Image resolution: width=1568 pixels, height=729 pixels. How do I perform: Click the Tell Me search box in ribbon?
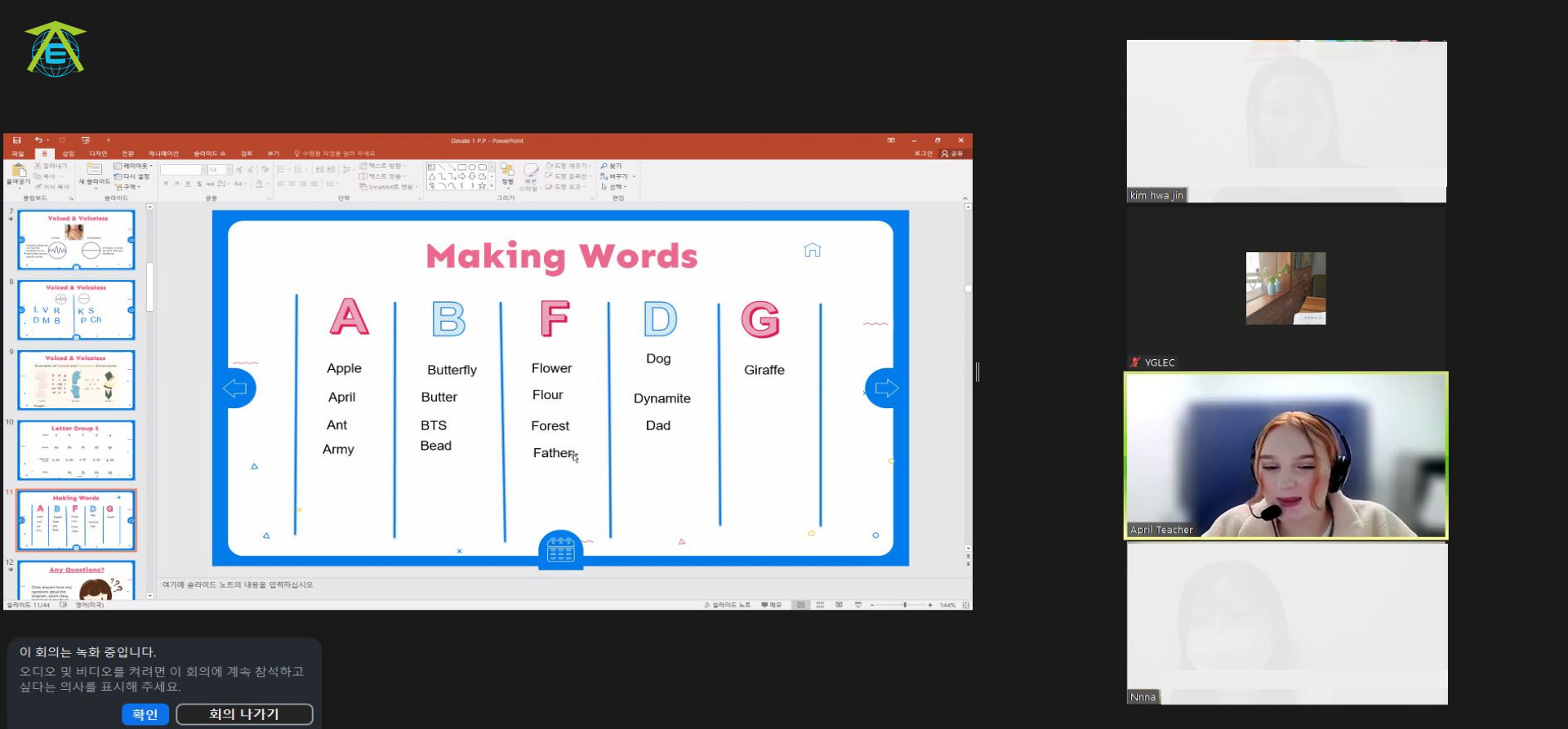coord(336,153)
